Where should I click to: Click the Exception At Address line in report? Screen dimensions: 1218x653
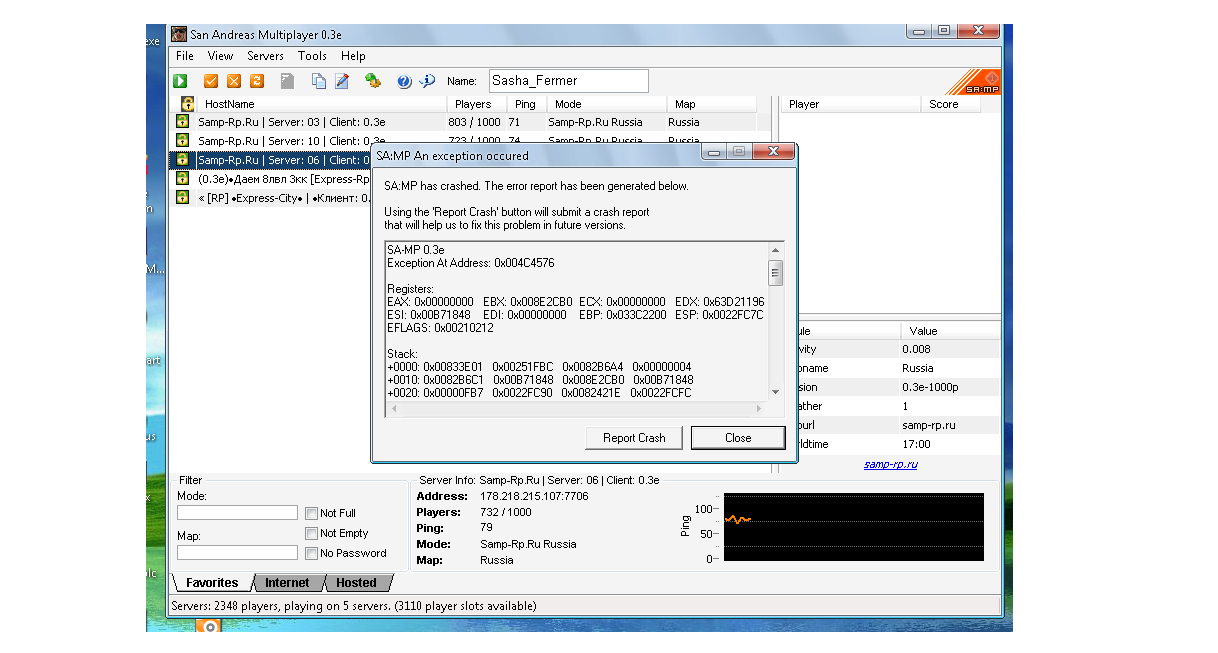[470, 263]
